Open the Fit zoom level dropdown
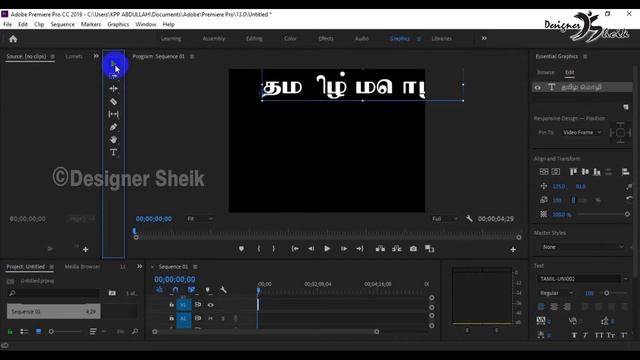 199,219
